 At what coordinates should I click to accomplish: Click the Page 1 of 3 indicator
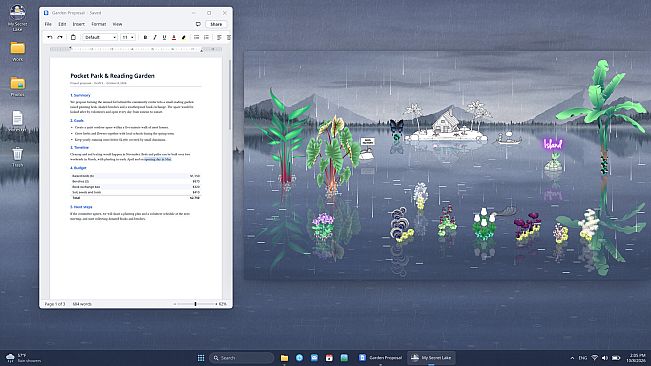55,304
